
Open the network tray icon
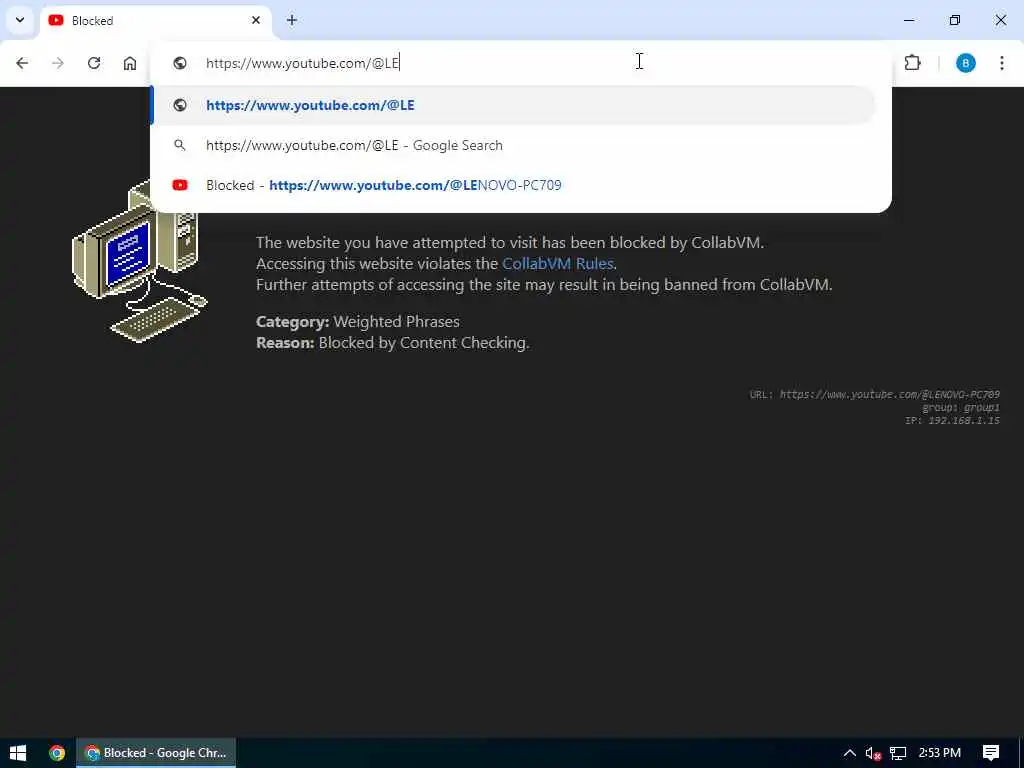[898, 753]
